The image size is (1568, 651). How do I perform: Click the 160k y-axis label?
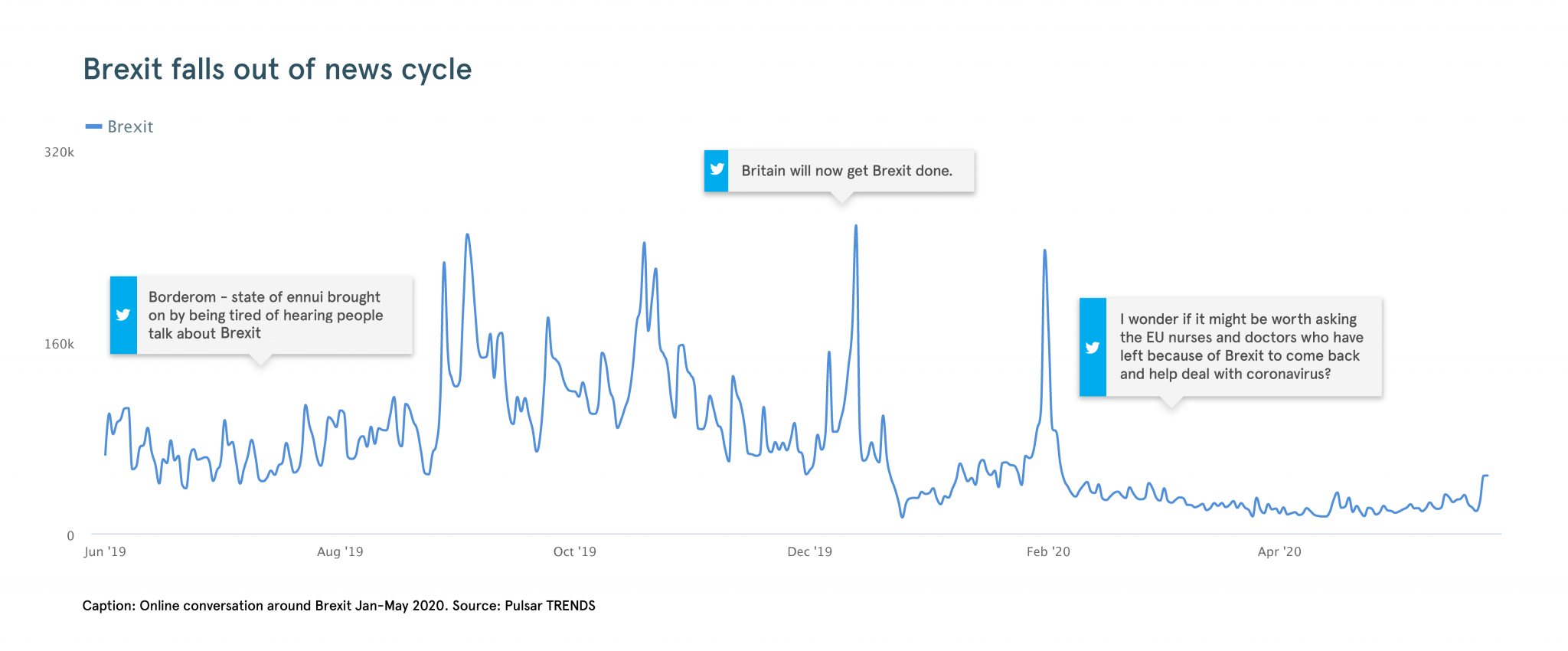click(x=59, y=344)
